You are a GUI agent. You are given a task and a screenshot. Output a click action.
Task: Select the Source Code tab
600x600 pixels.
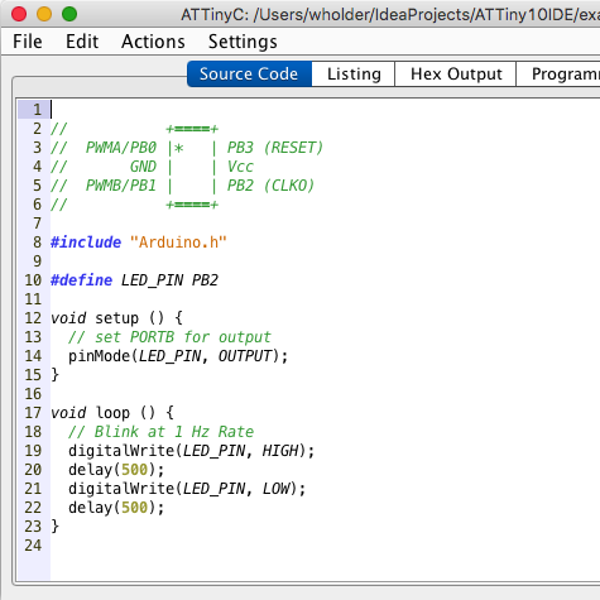[249, 74]
